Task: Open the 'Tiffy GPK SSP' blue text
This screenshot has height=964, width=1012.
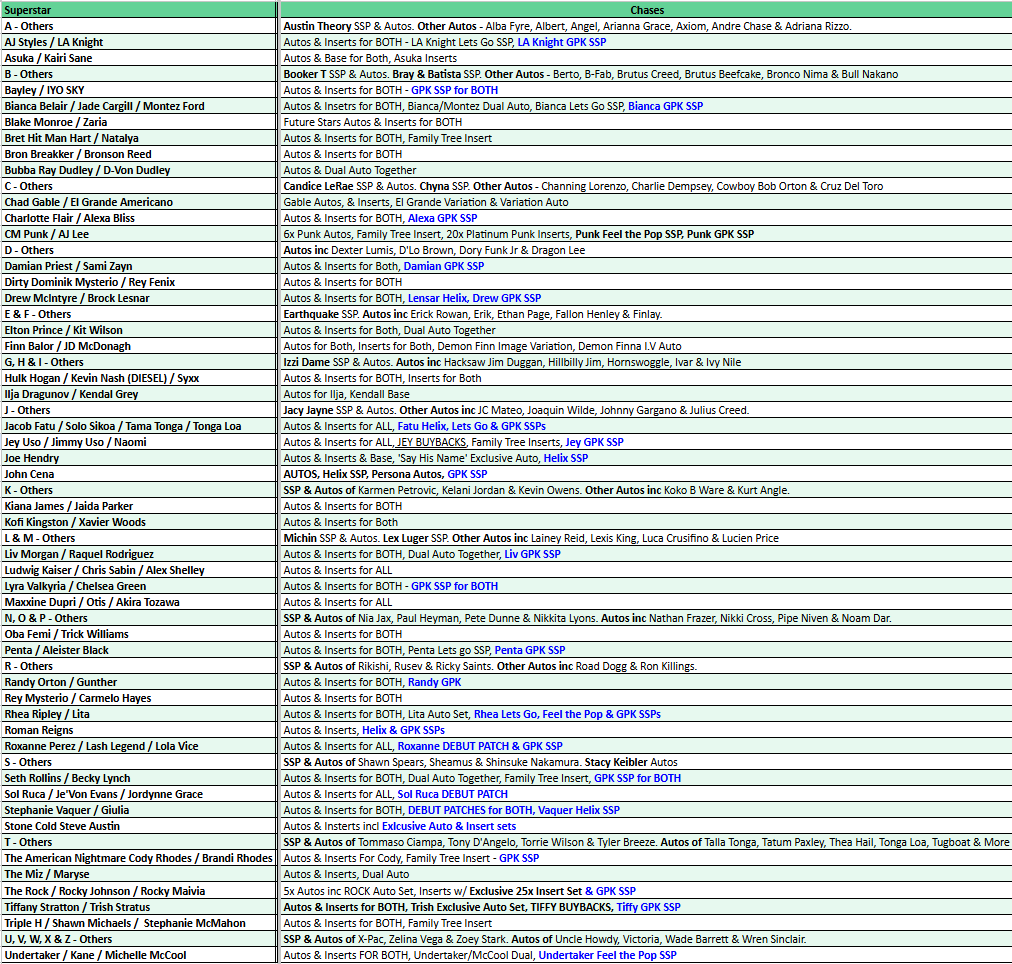Action: [649, 907]
